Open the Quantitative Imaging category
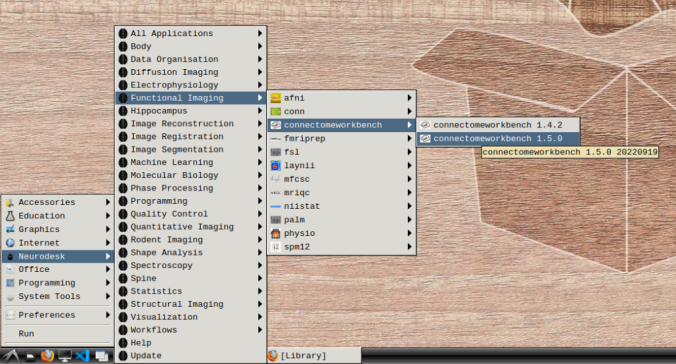676x364 pixels. pyautogui.click(x=191, y=227)
